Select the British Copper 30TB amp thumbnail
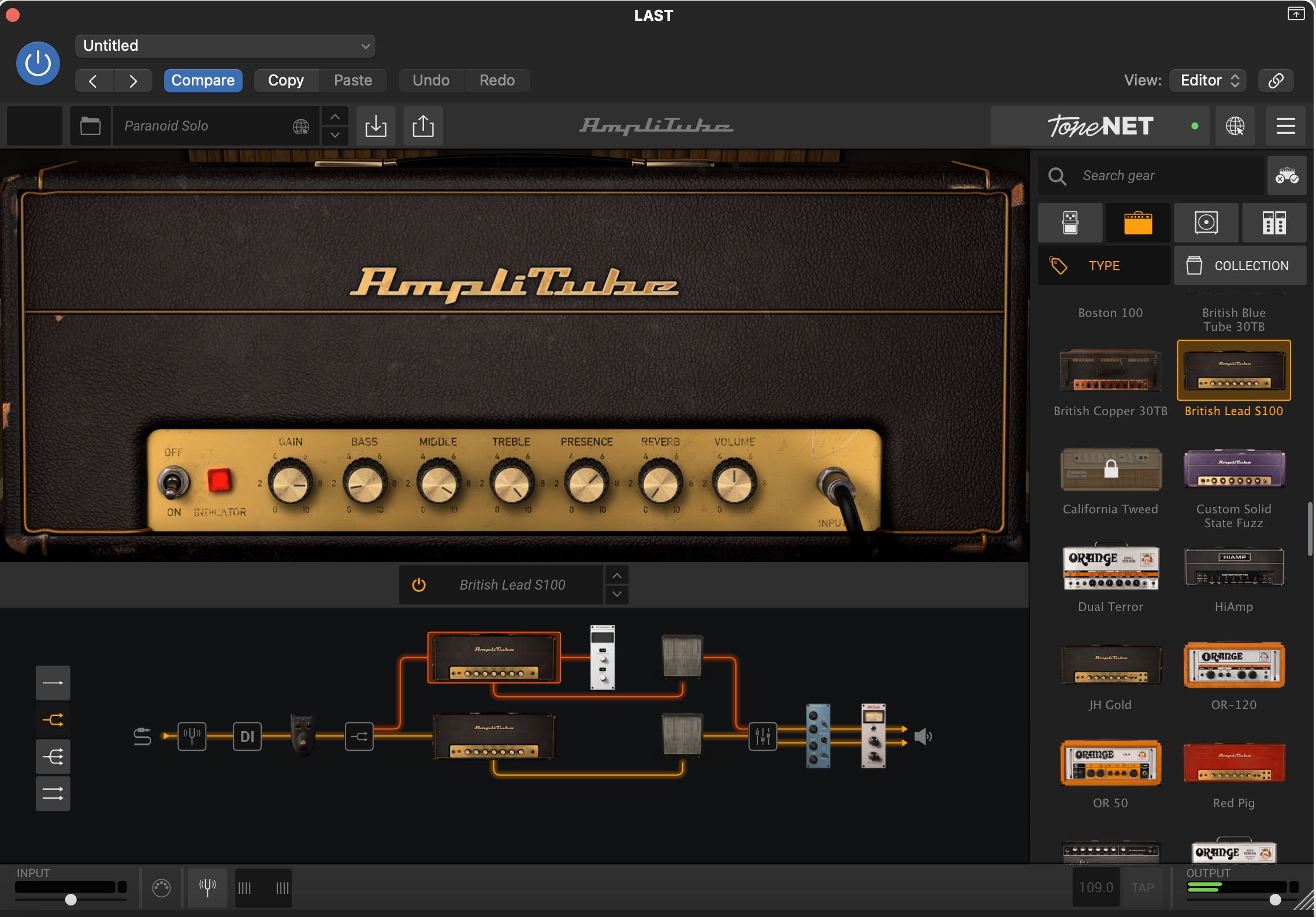Screen dimensions: 1316x917 1110,371
